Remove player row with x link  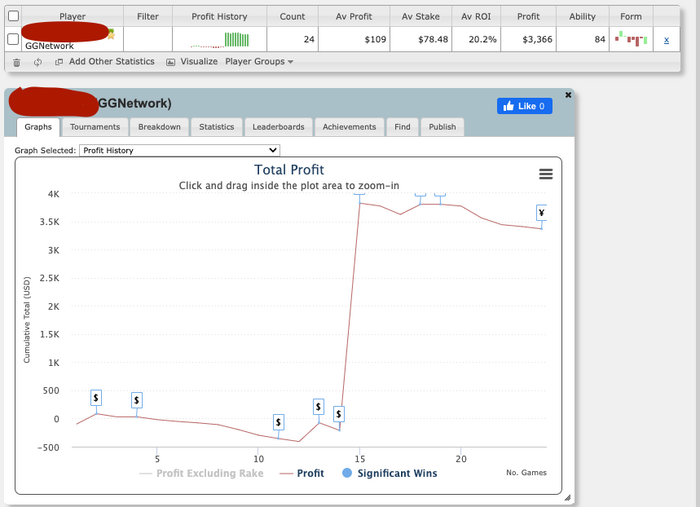(x=666, y=40)
